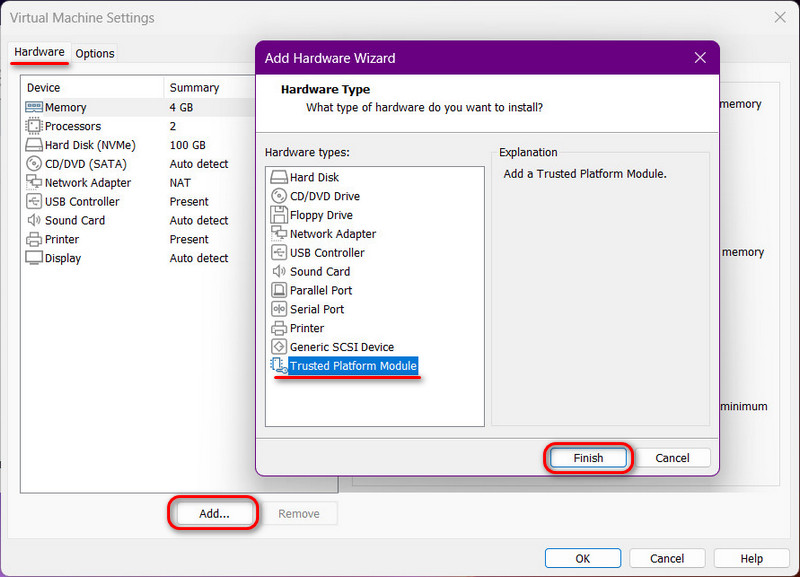Click the 'NAT' network adapter summary
The height and width of the screenshot is (577, 800).
coord(180,183)
